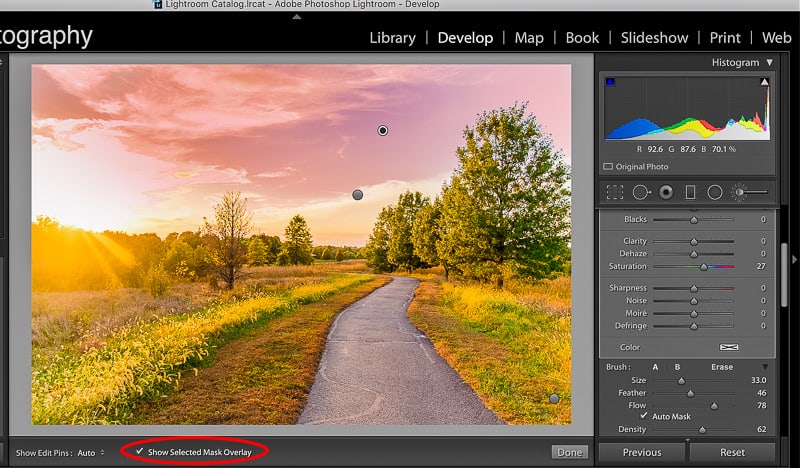Toggle the highlight clipping indicator in histogram

pyautogui.click(x=764, y=82)
